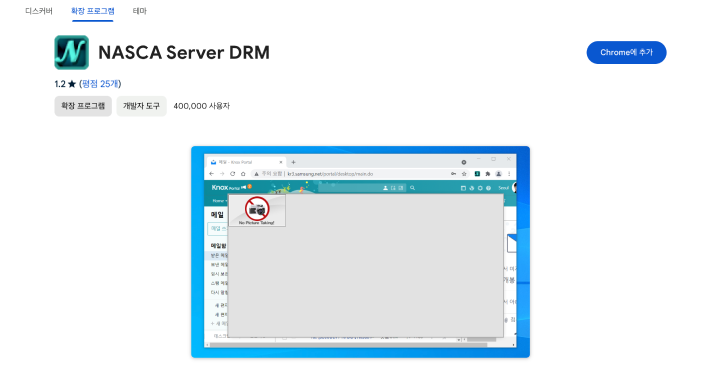Click the 1.2 rating value
The image size is (720, 389).
(x=60, y=84)
